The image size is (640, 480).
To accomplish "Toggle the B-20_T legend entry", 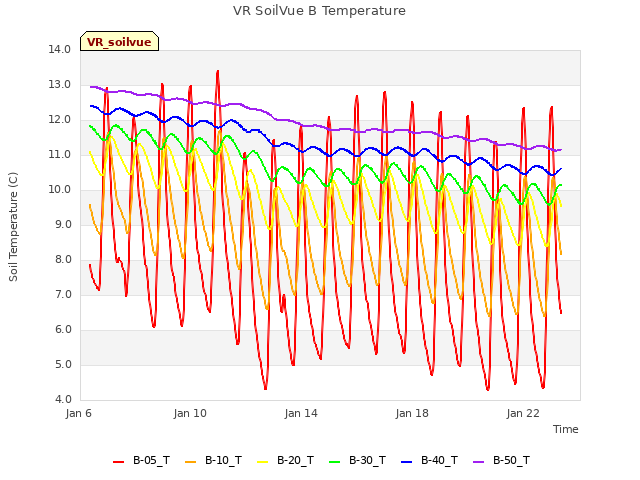I will 286,460.
